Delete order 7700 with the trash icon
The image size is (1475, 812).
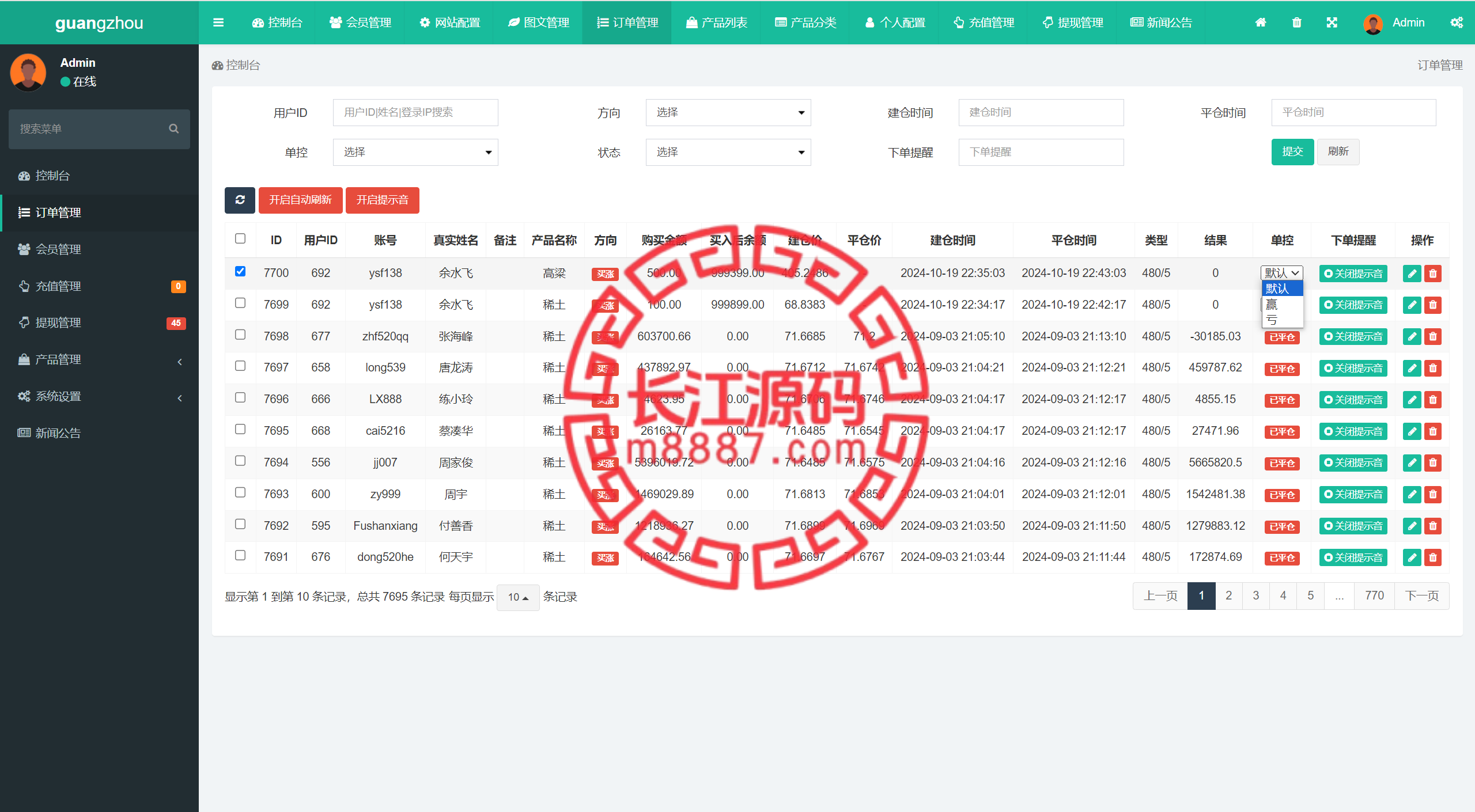click(x=1432, y=274)
